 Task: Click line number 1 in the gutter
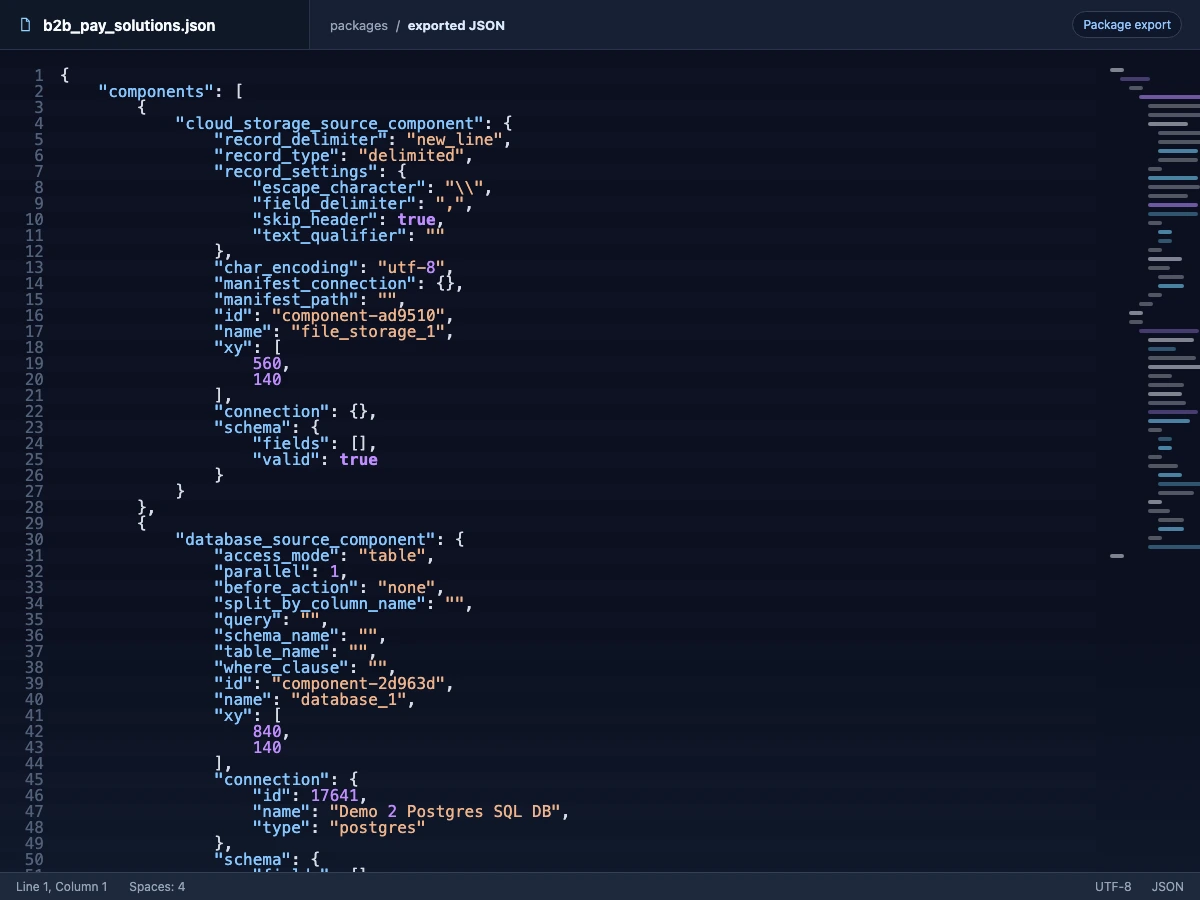[x=38, y=75]
